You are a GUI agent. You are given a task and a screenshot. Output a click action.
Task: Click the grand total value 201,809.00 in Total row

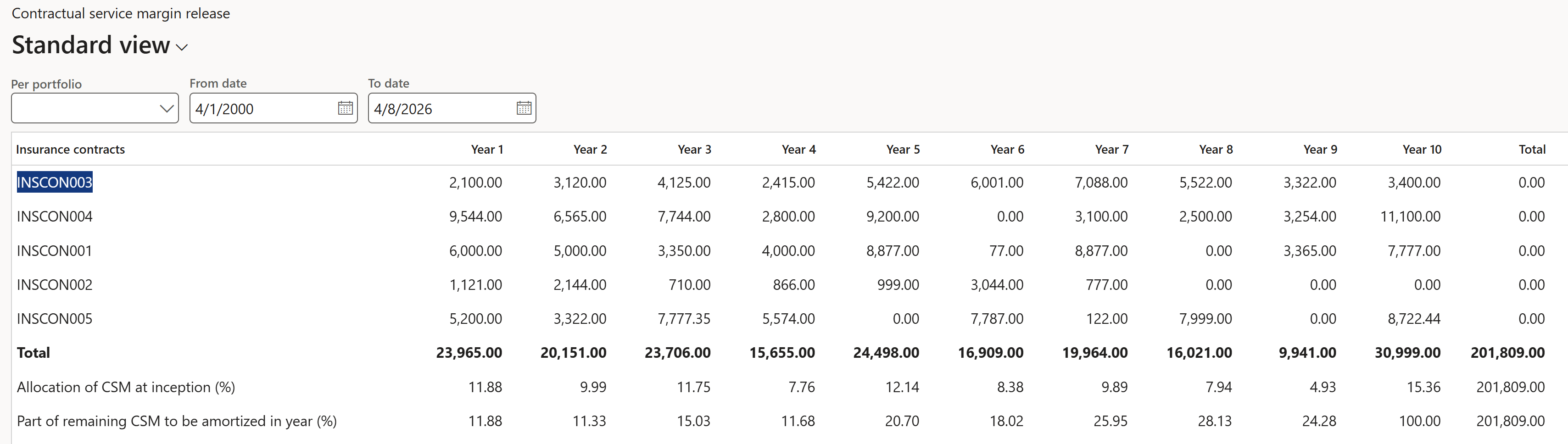(1507, 353)
